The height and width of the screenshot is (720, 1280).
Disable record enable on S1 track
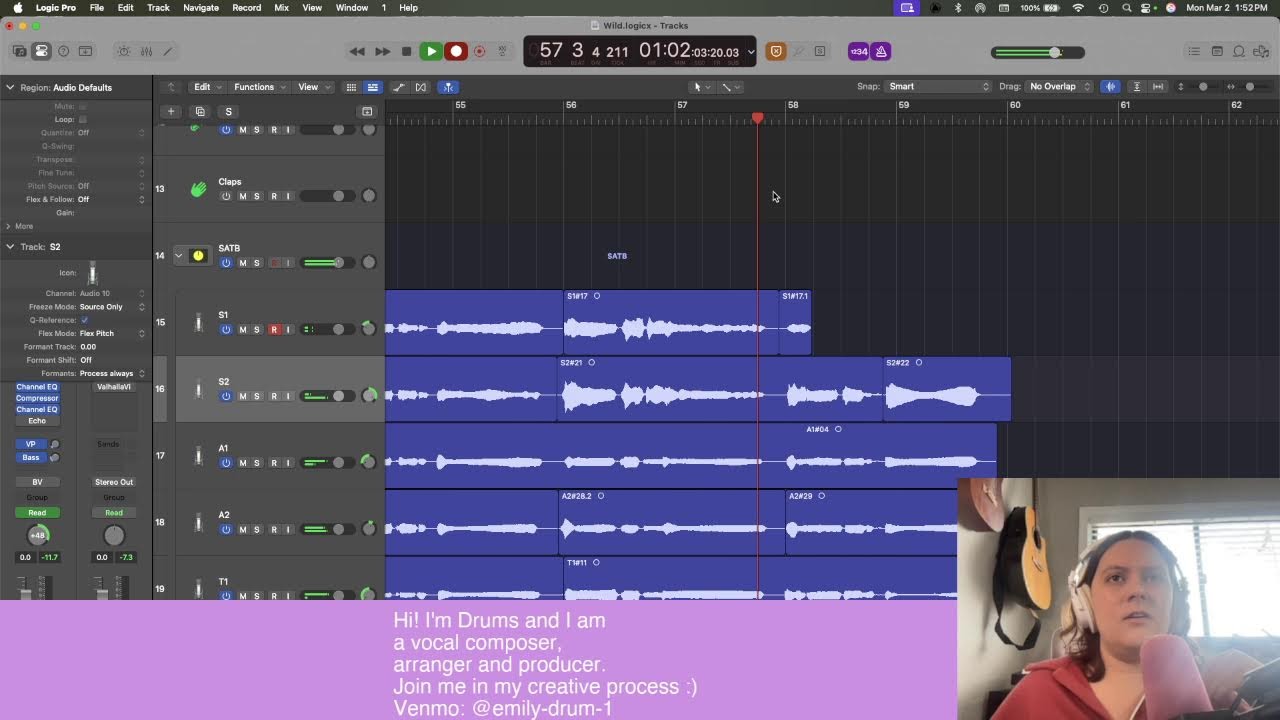click(x=273, y=329)
